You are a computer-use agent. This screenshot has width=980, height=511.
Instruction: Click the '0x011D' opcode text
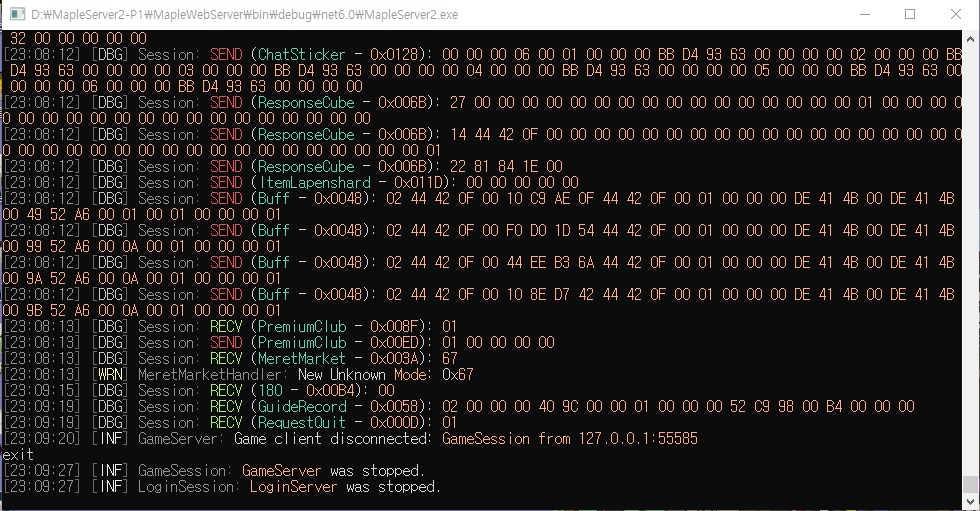point(418,182)
